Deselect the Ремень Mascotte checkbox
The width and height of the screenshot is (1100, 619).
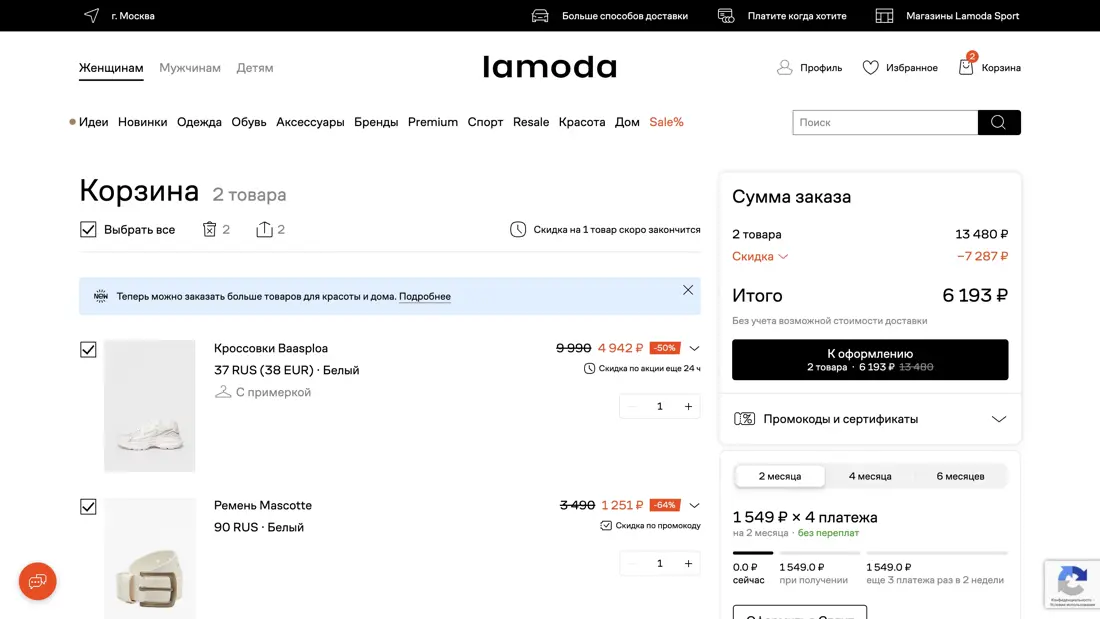[x=88, y=506]
